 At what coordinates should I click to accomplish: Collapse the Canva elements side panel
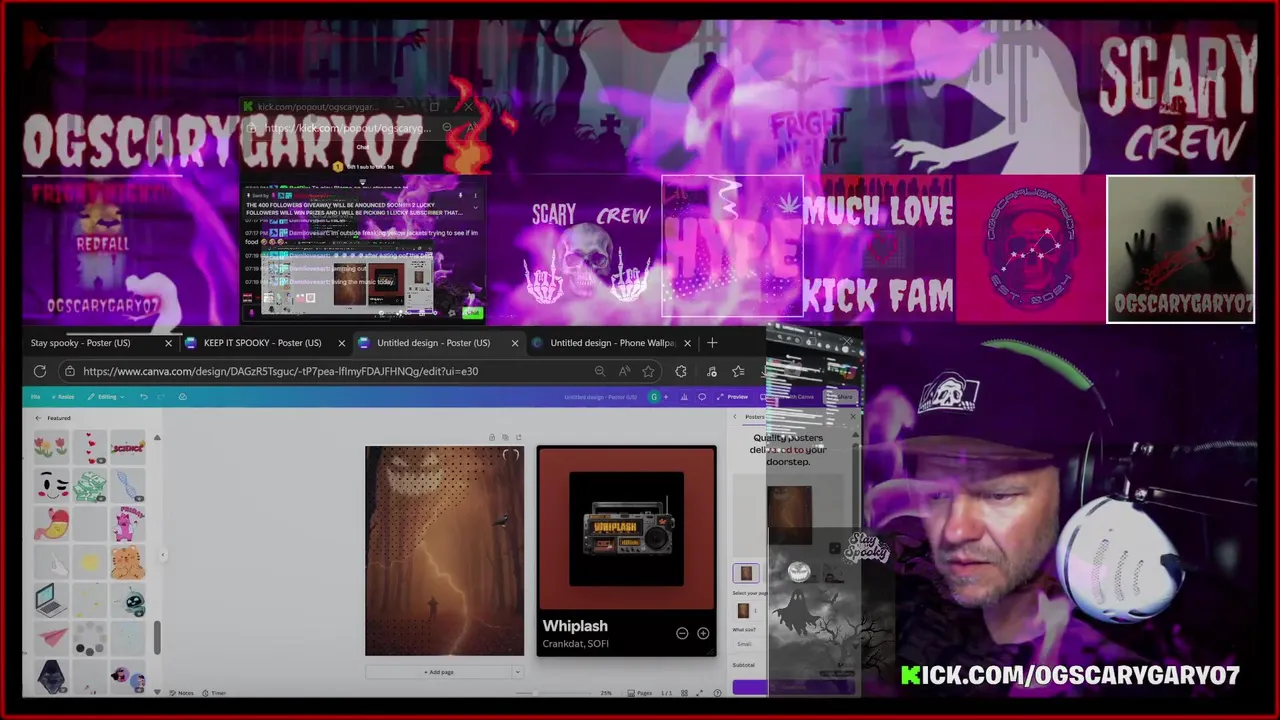(163, 556)
